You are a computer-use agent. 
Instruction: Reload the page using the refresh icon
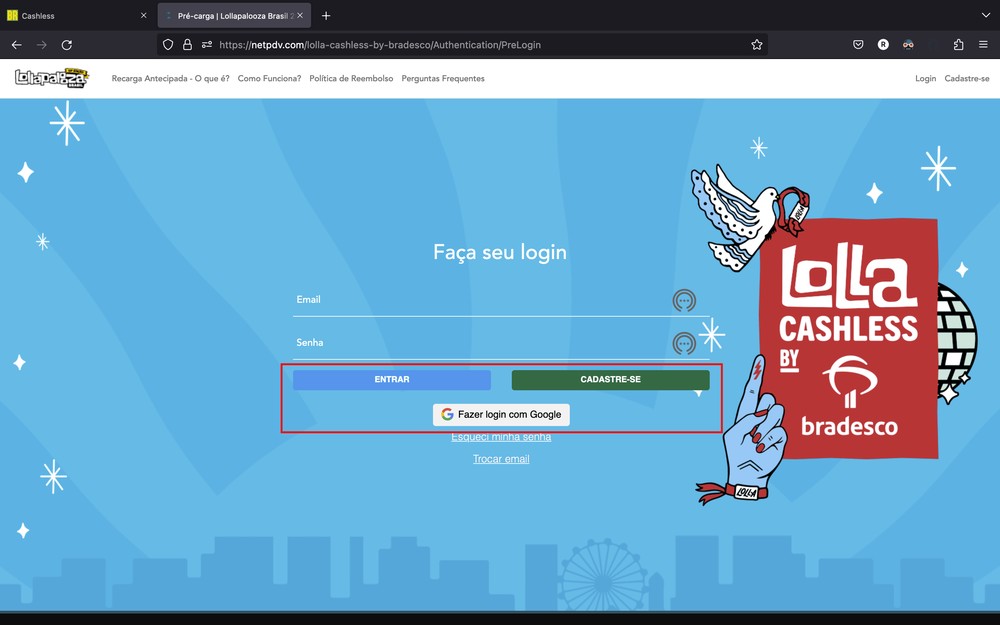click(x=67, y=44)
